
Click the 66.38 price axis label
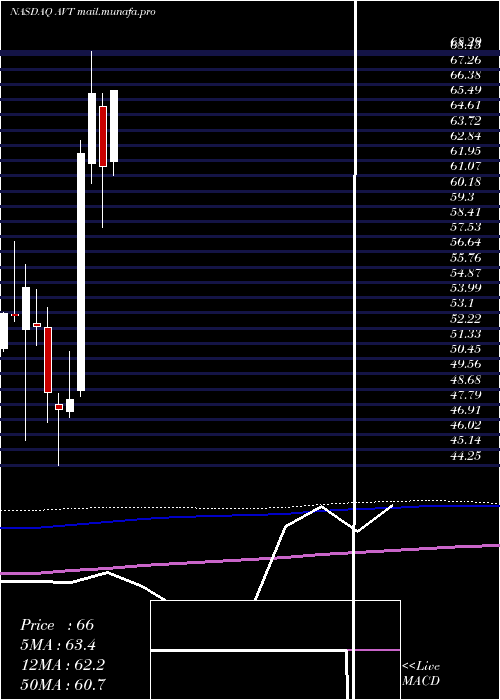[x=466, y=75]
